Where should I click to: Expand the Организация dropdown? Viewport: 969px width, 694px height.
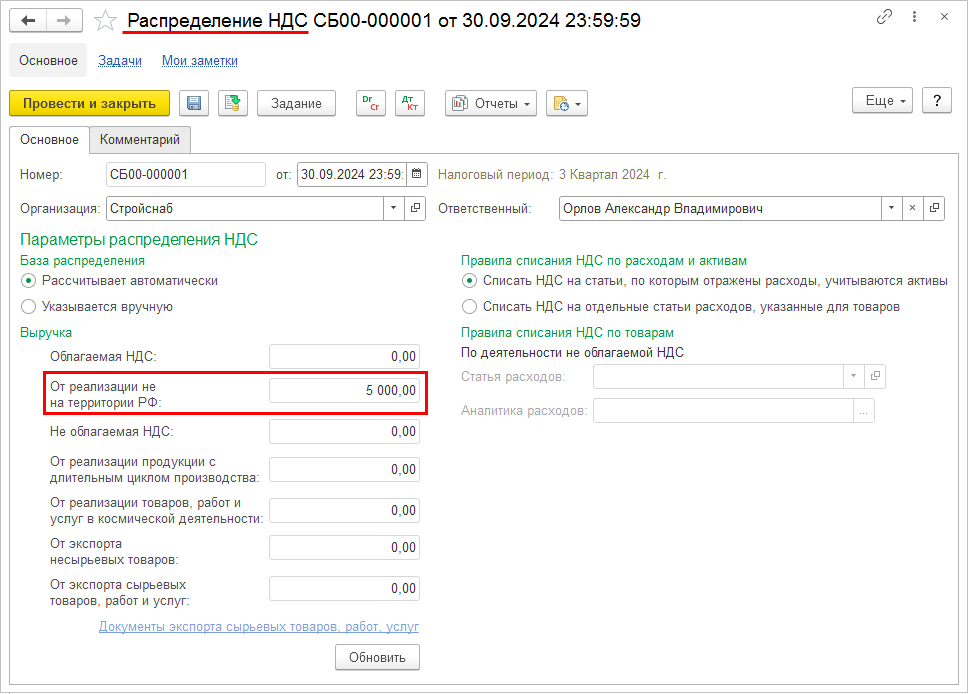click(x=394, y=208)
